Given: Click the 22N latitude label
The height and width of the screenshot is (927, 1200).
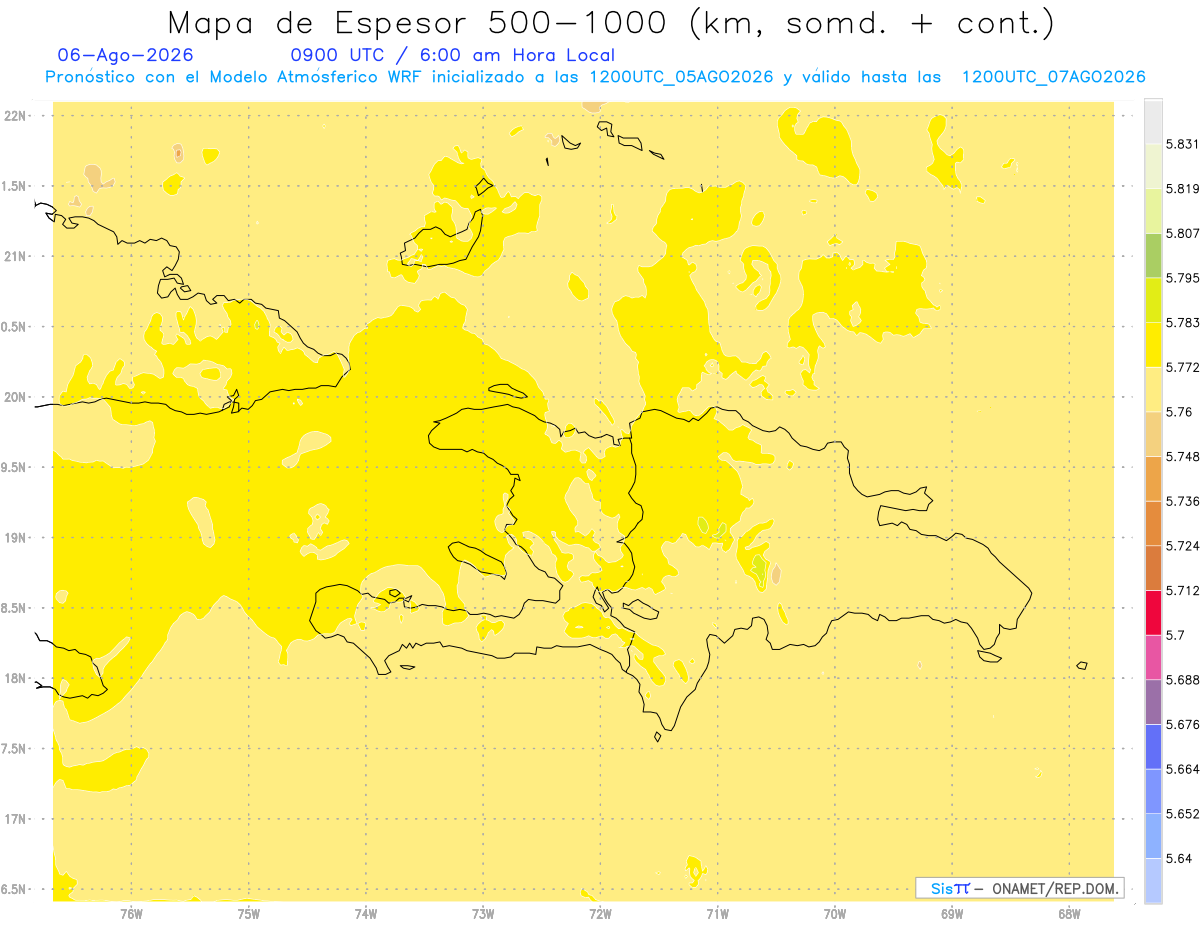Looking at the screenshot, I should pyautogui.click(x=15, y=116).
